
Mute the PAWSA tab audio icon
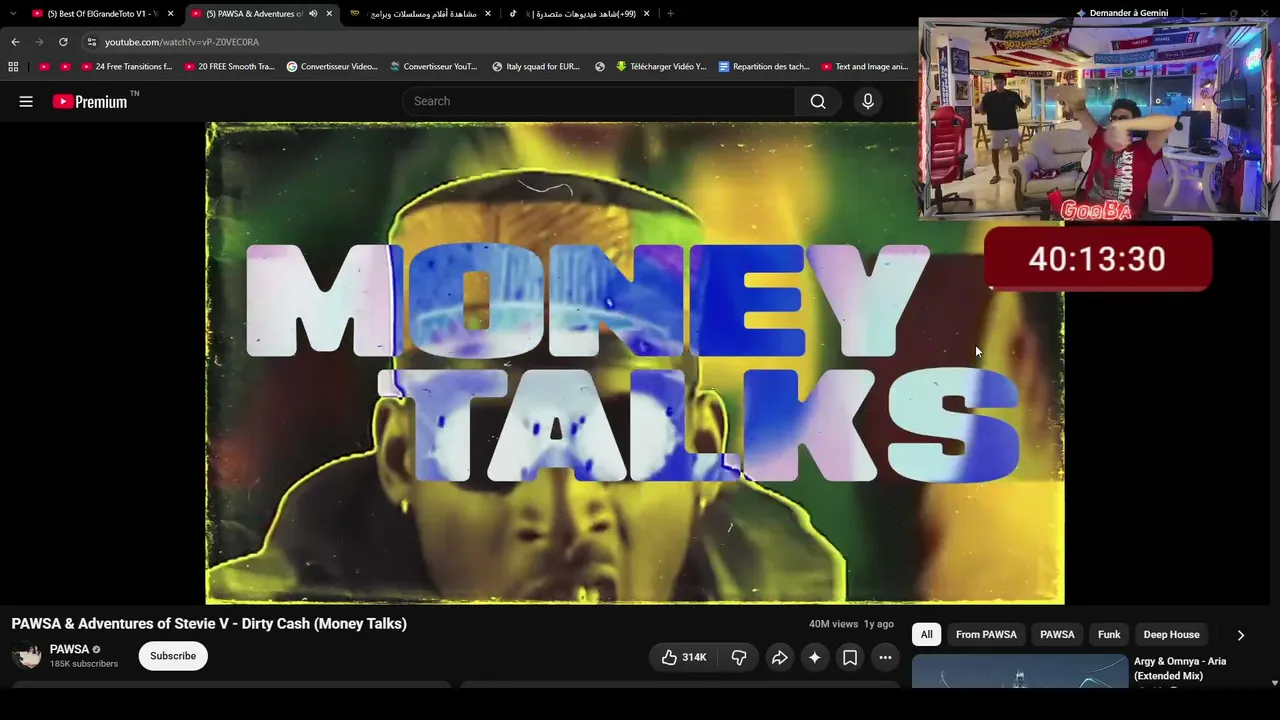pyautogui.click(x=313, y=14)
